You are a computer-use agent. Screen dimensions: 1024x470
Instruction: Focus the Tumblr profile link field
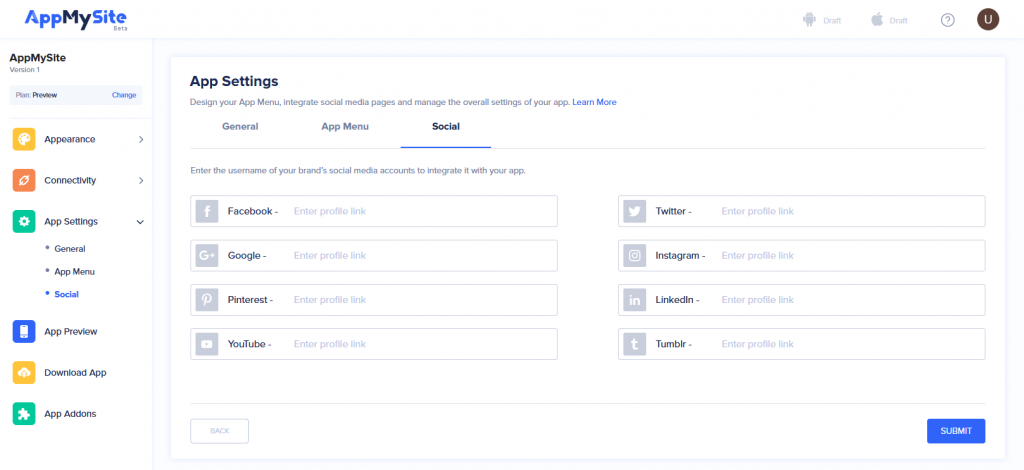802,344
